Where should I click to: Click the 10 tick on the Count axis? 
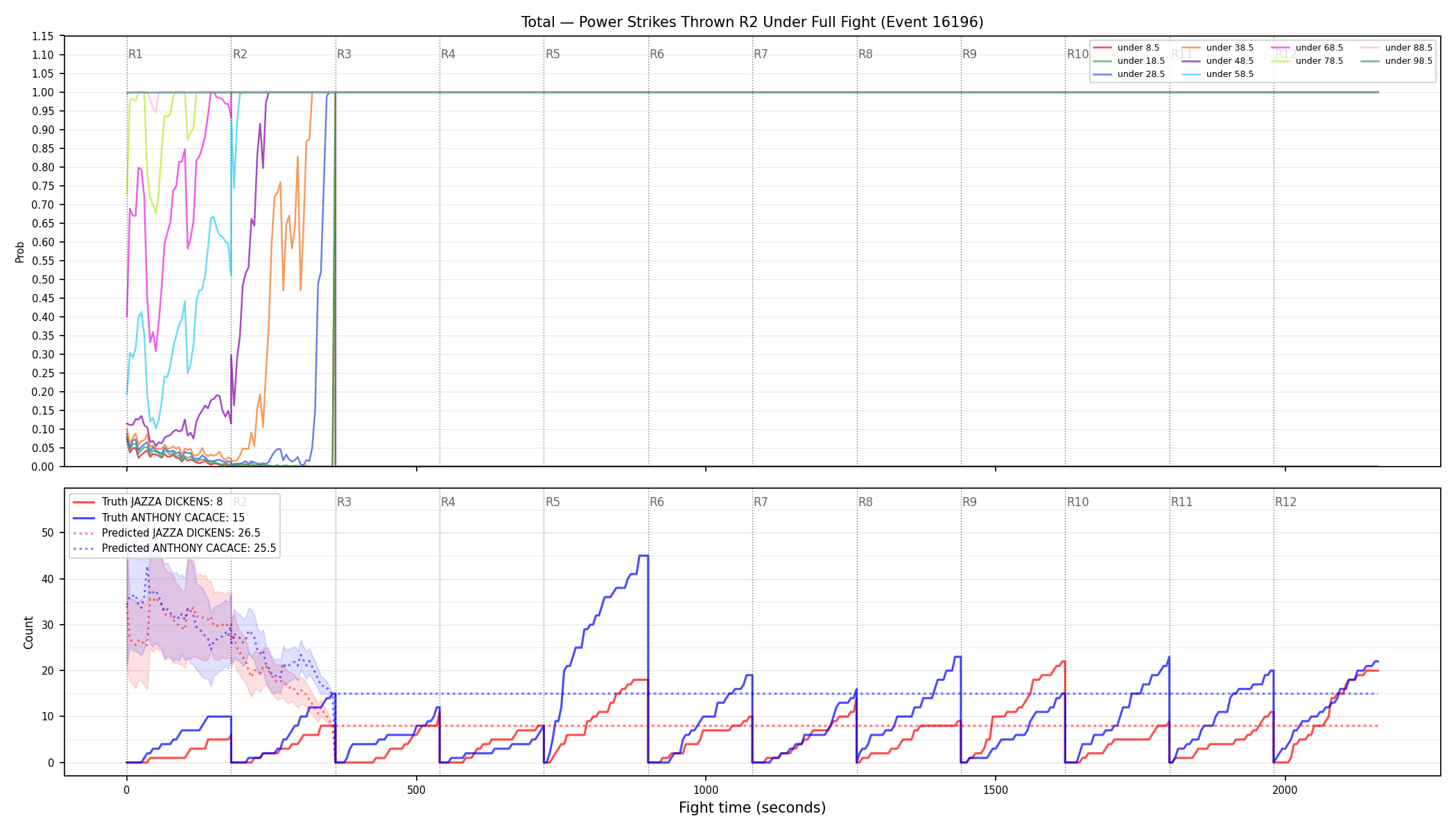click(48, 716)
